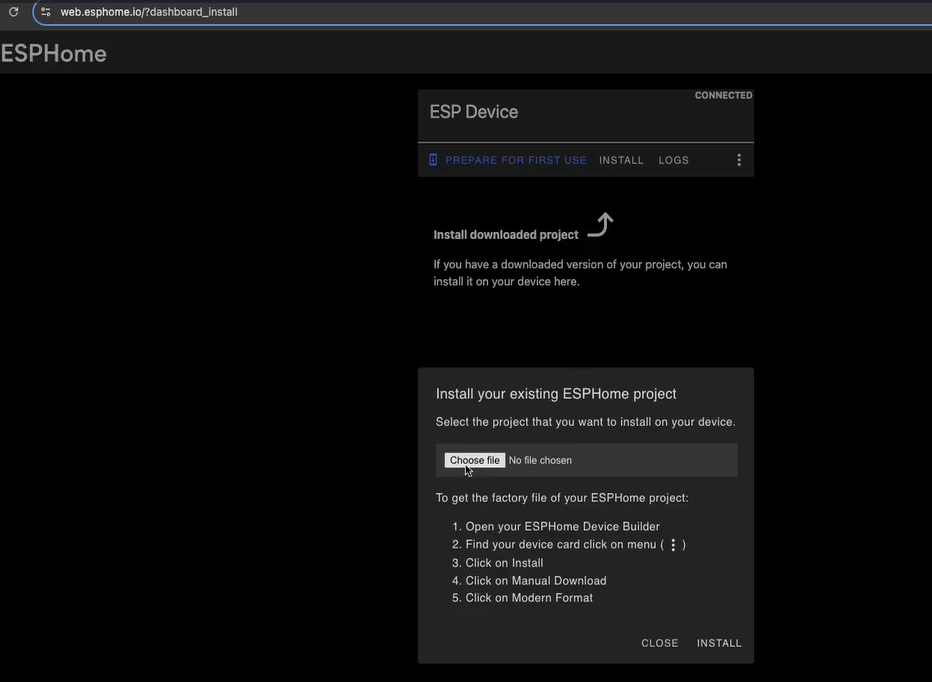Screen dimensions: 932x682
Task: Click the three-dot icon in step 2 text
Action: [x=673, y=545]
